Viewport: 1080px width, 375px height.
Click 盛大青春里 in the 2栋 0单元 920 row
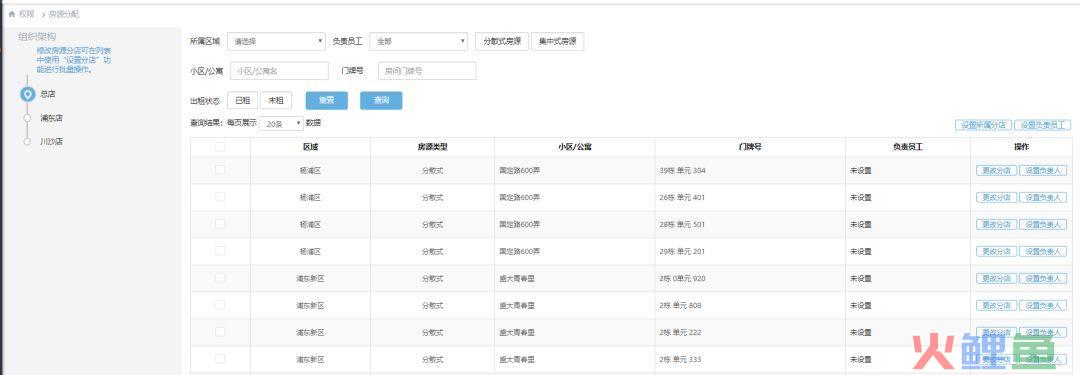(x=517, y=278)
